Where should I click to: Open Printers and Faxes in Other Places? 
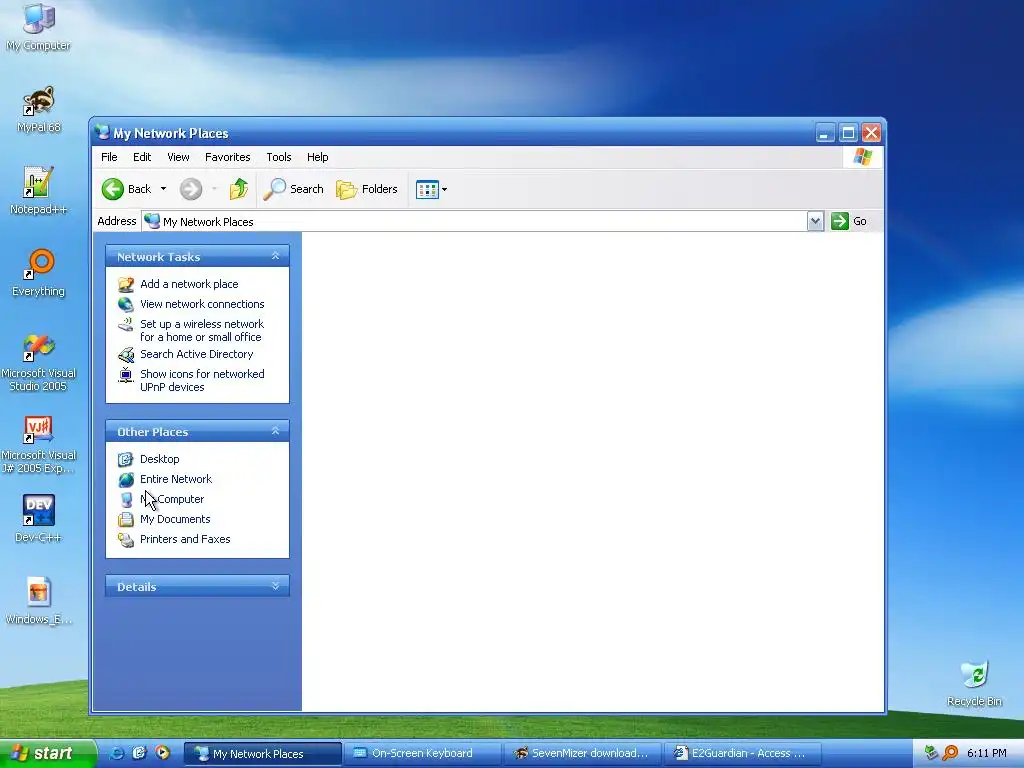click(x=185, y=539)
